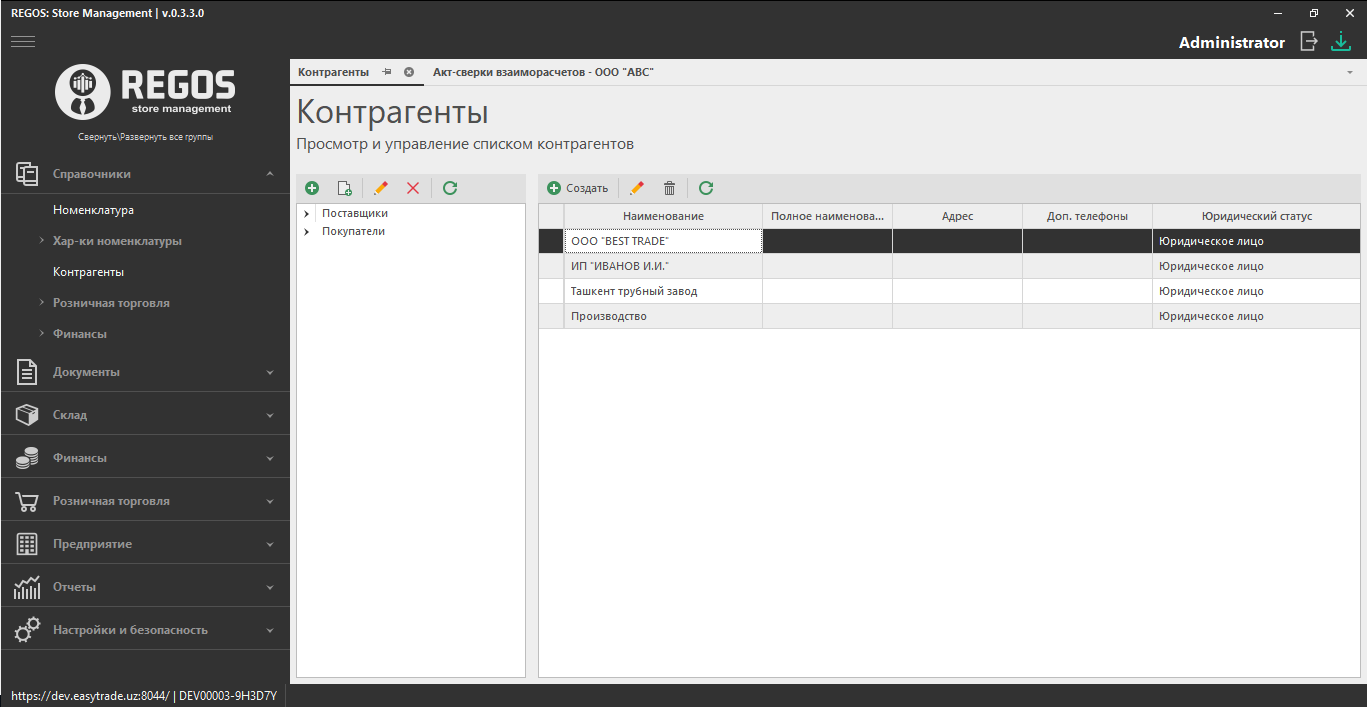Click the hamburger menu icon
This screenshot has width=1367, height=707.
tap(23, 41)
